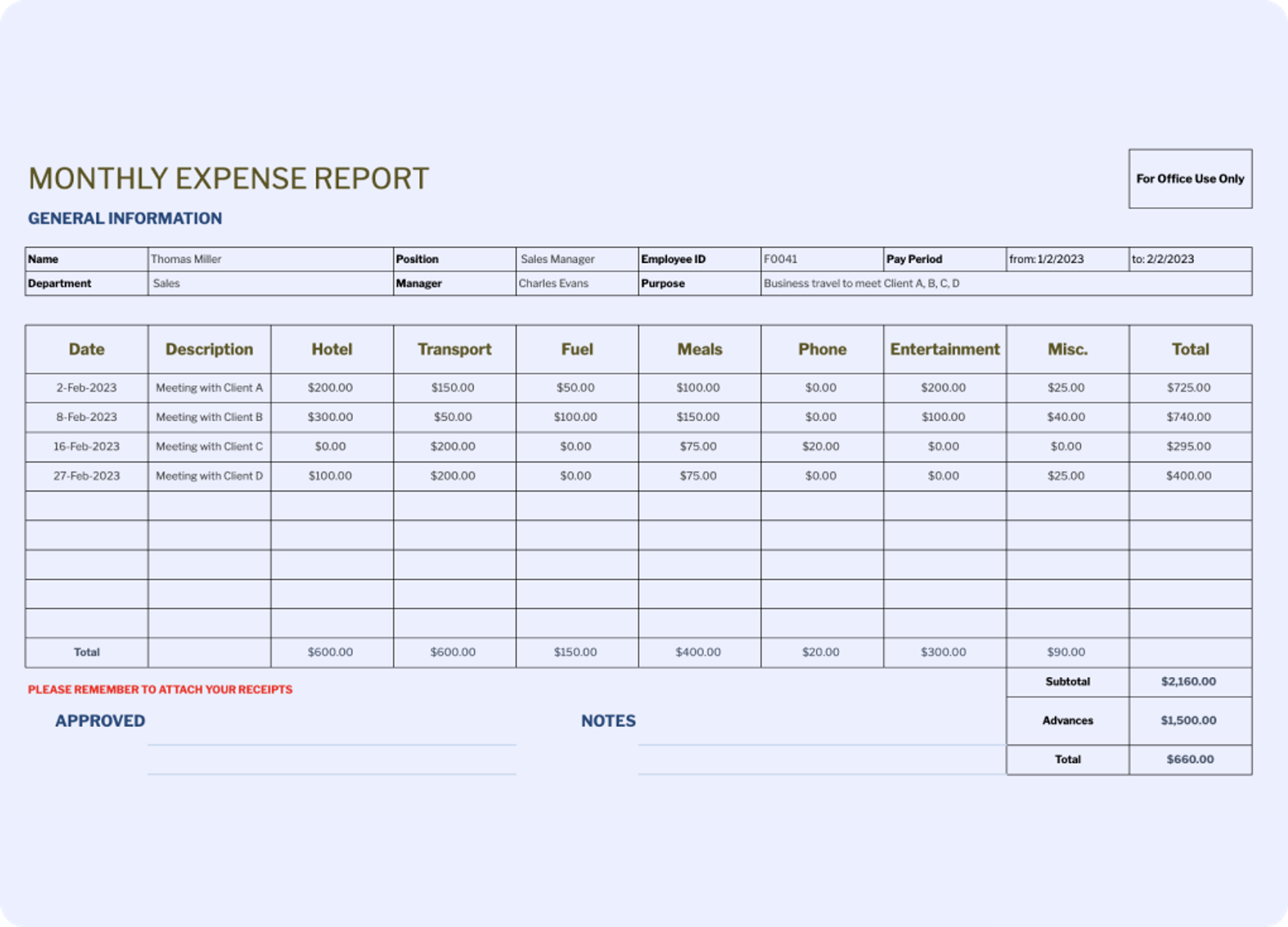The height and width of the screenshot is (927, 1288).
Task: Select the Date column header
Action: point(85,349)
